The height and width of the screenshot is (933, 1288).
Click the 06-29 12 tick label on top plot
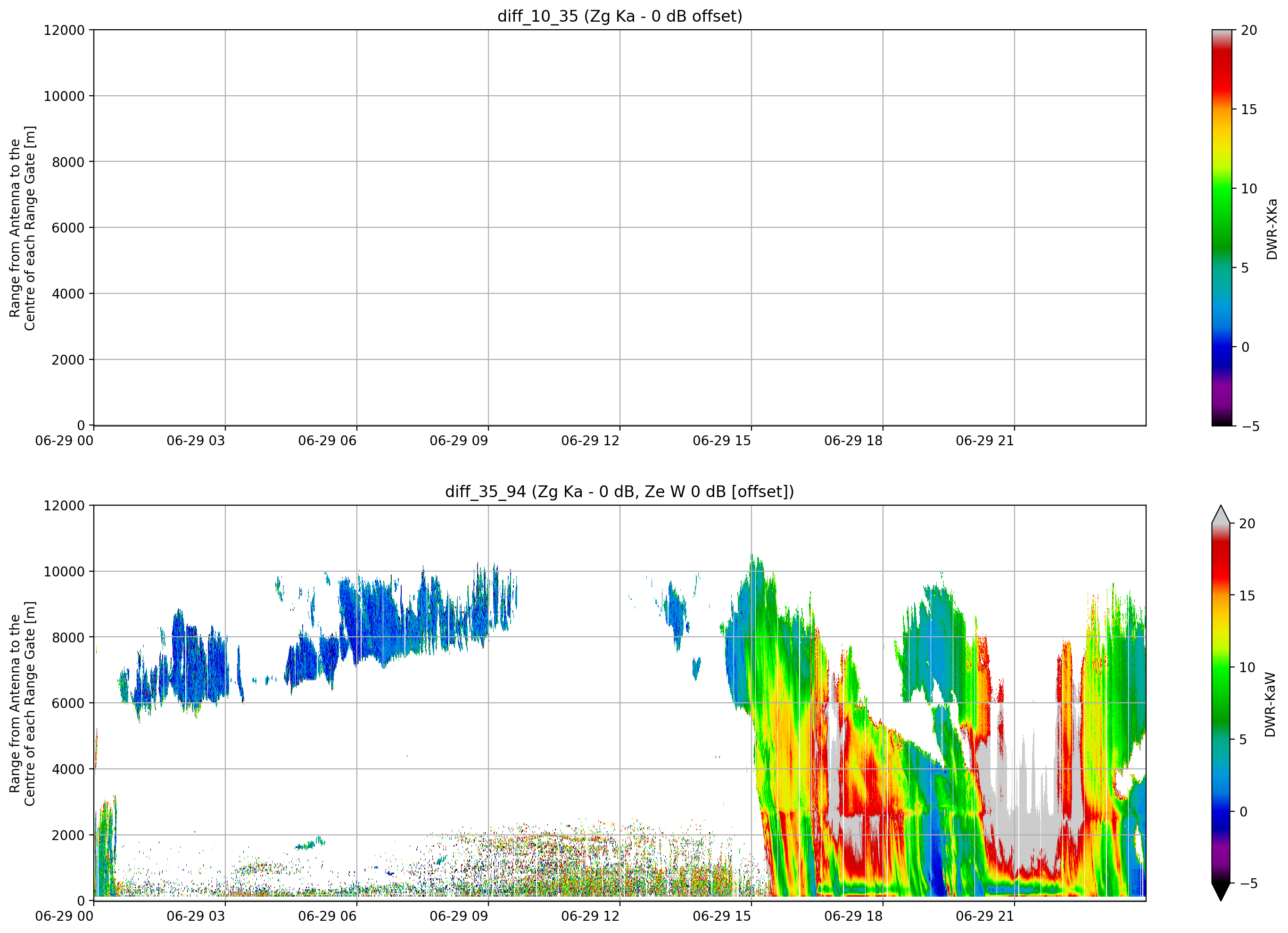coord(590,441)
